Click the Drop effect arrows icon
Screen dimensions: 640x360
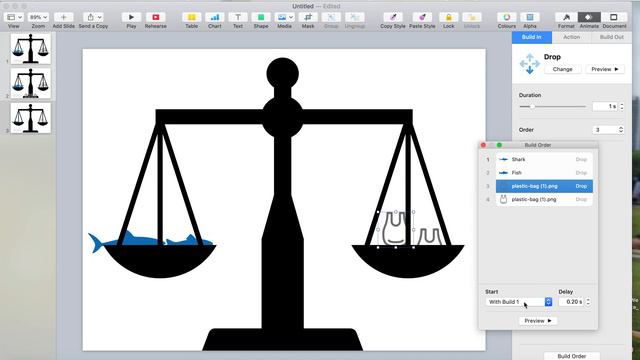coord(529,64)
